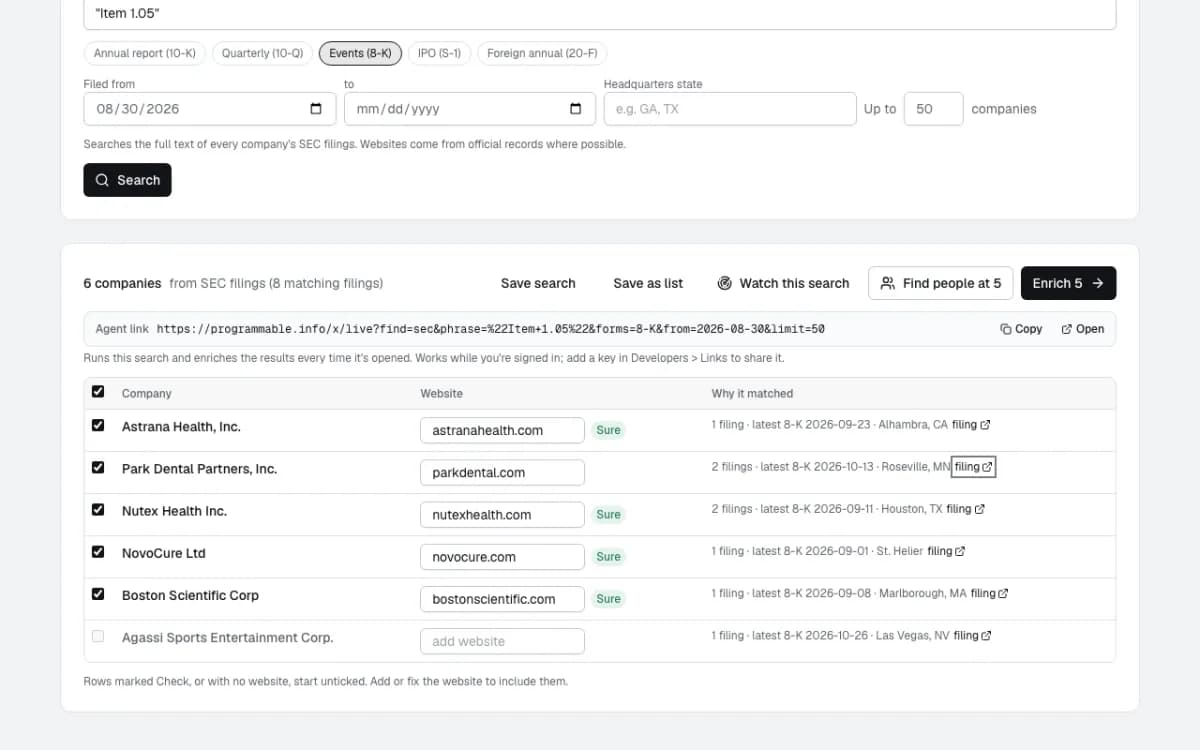This screenshot has height=750, width=1200.
Task: Click the Search button
Action: point(127,180)
